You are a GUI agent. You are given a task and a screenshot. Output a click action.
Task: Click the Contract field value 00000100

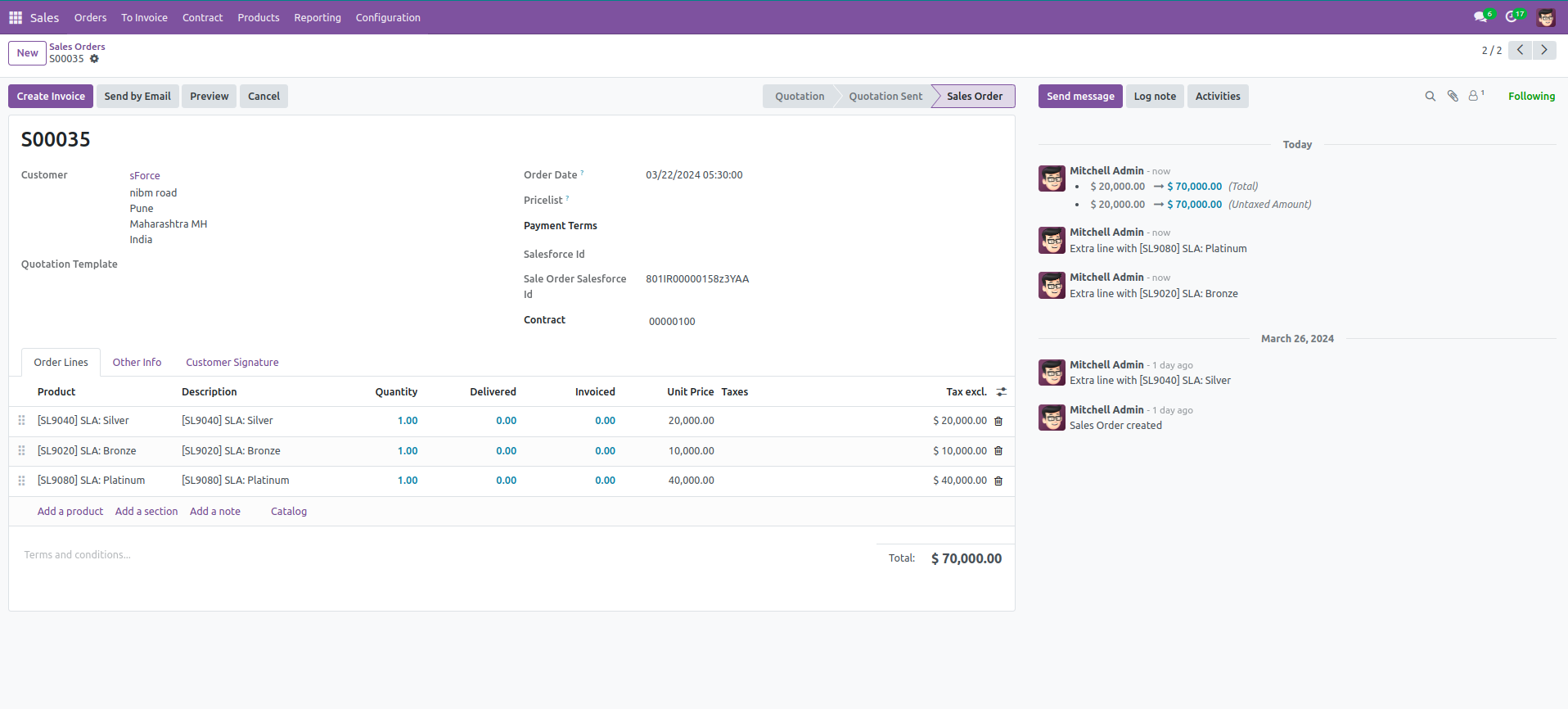672,322
